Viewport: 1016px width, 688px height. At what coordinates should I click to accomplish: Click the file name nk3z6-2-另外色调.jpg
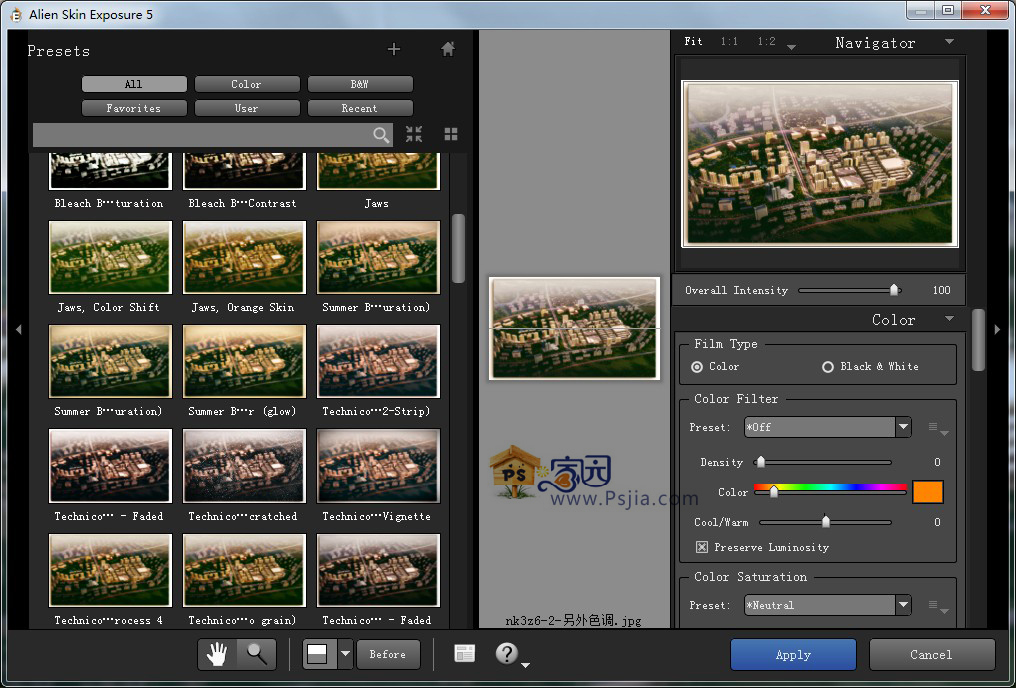pos(573,620)
